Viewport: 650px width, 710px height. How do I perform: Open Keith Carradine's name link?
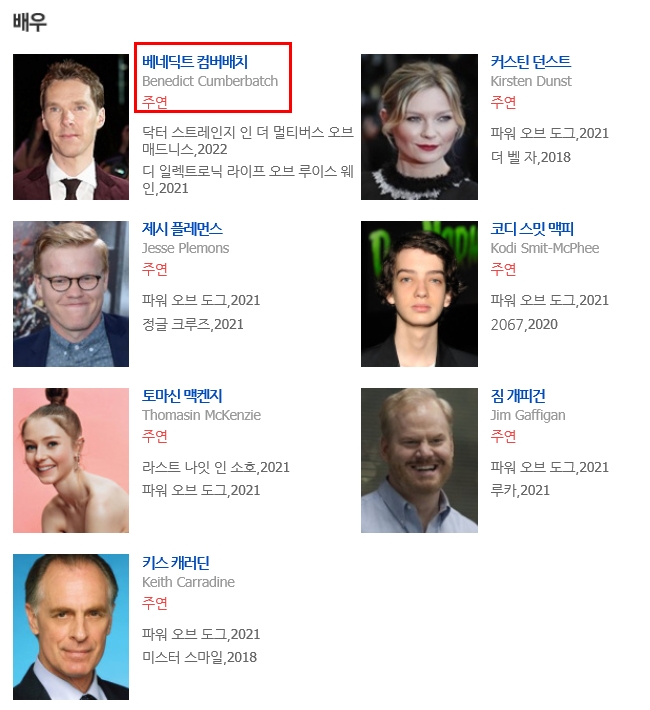pyautogui.click(x=176, y=563)
